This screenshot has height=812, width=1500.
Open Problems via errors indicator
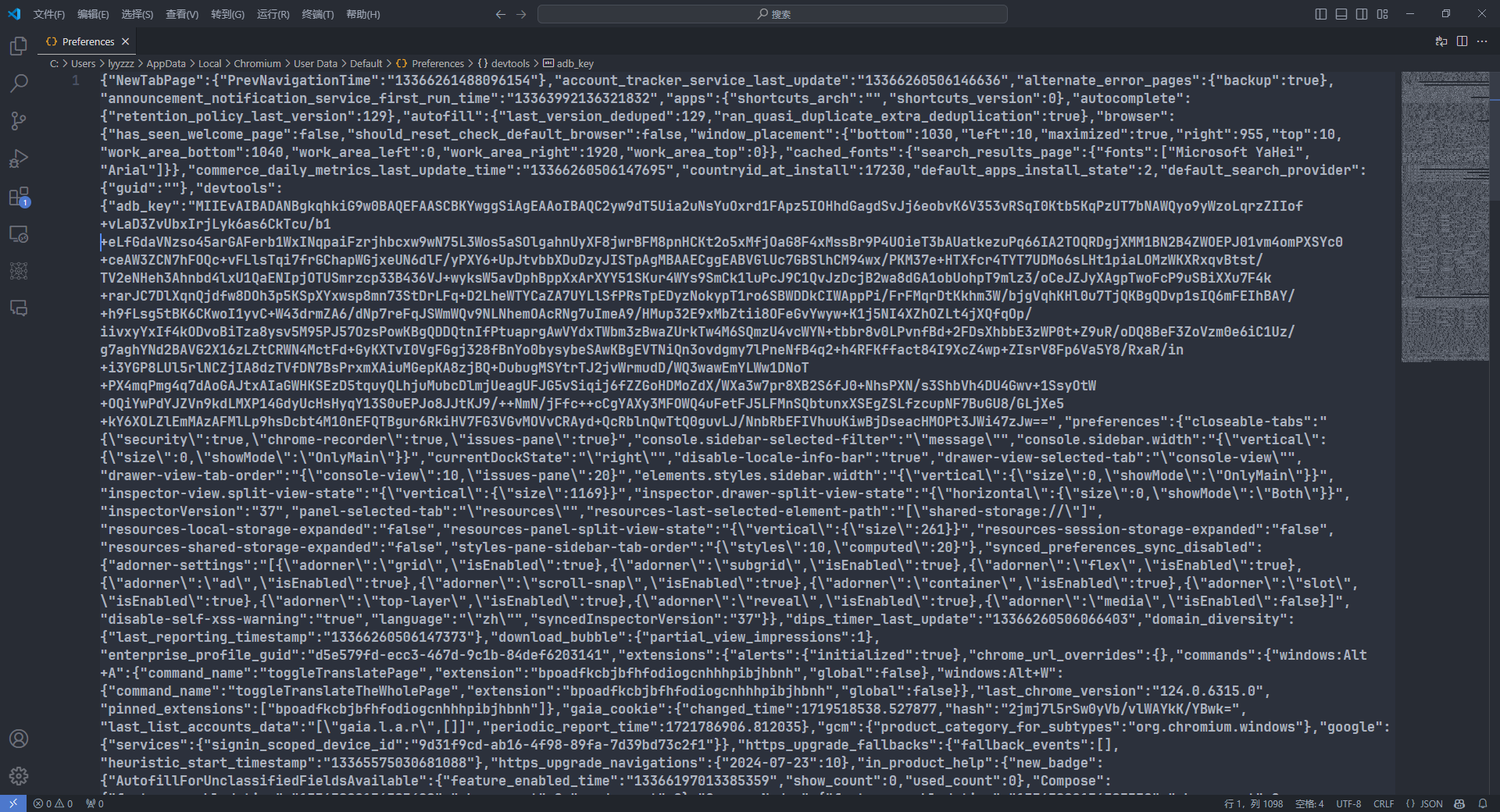tap(52, 803)
